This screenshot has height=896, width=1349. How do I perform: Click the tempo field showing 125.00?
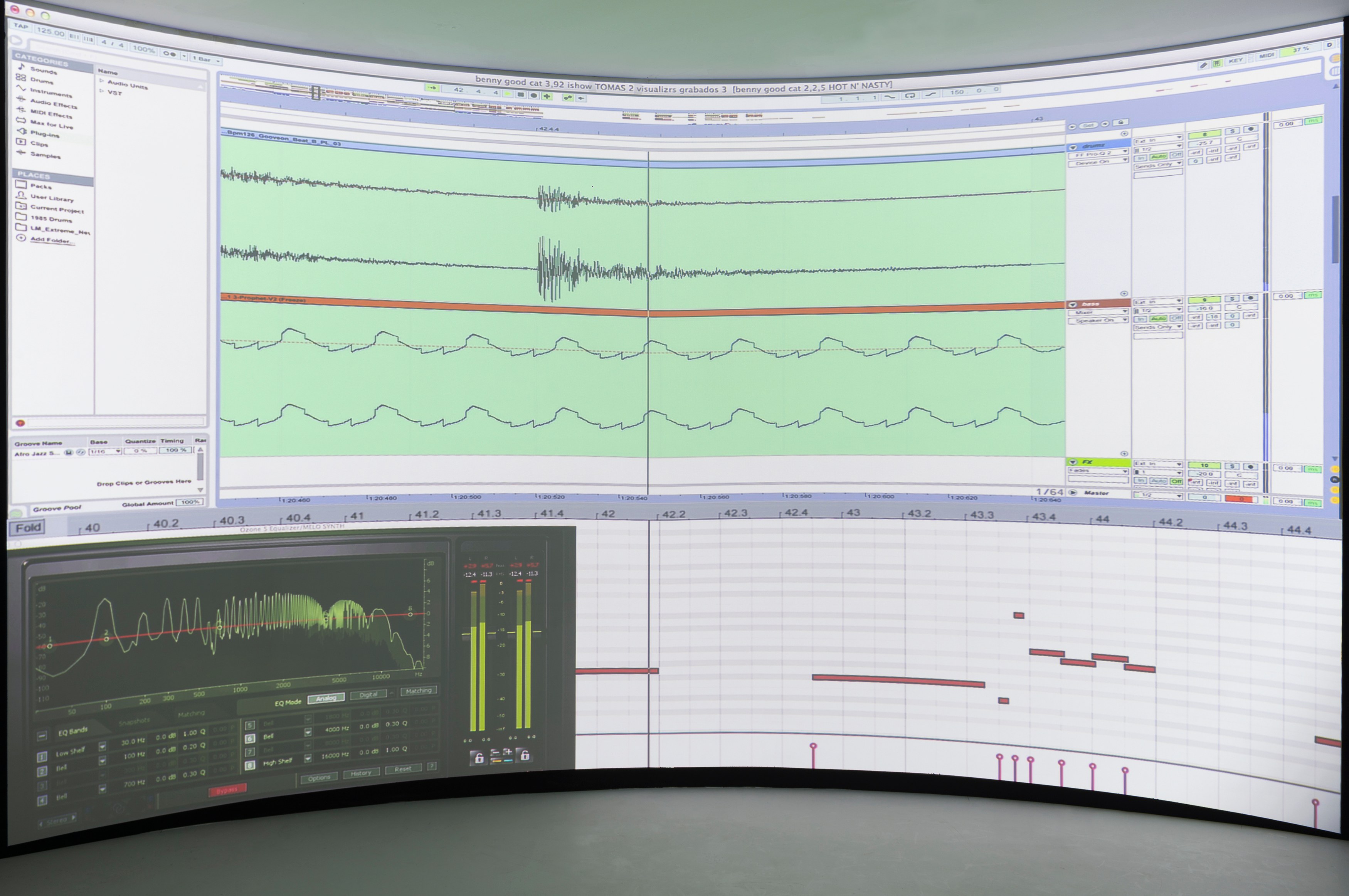pyautogui.click(x=50, y=32)
